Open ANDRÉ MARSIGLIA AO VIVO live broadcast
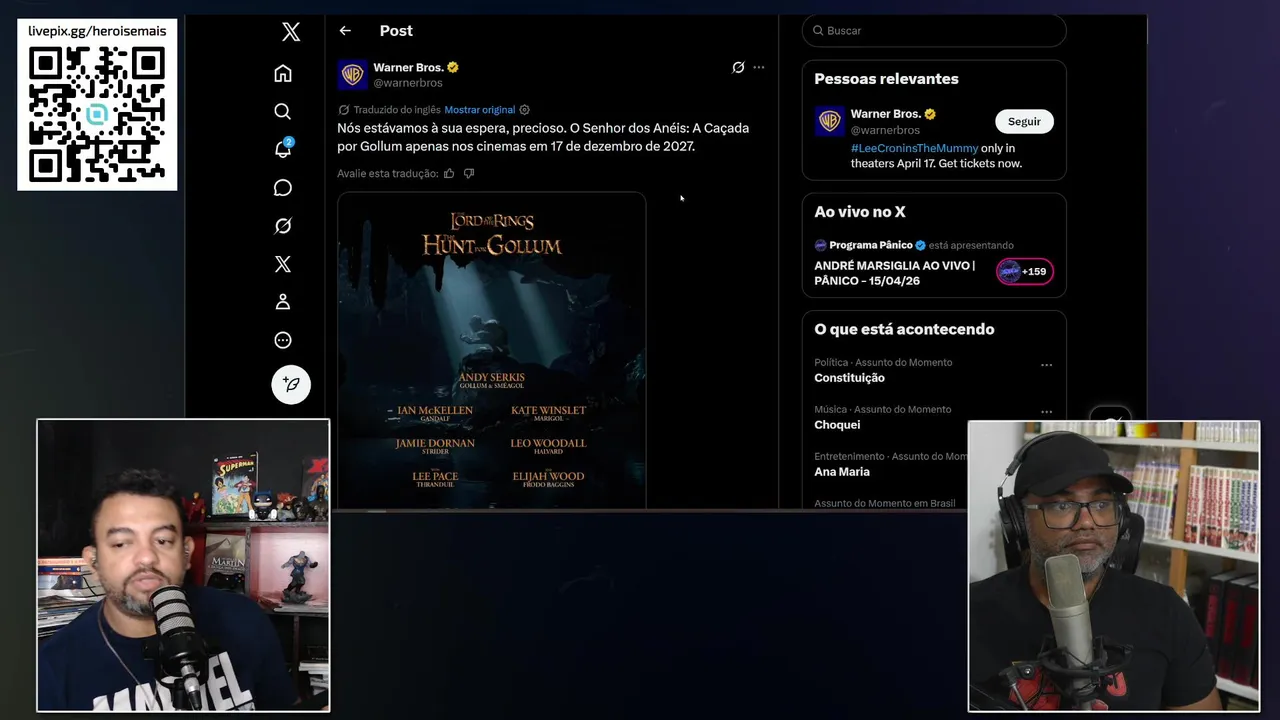The image size is (1280, 720). 895,273
